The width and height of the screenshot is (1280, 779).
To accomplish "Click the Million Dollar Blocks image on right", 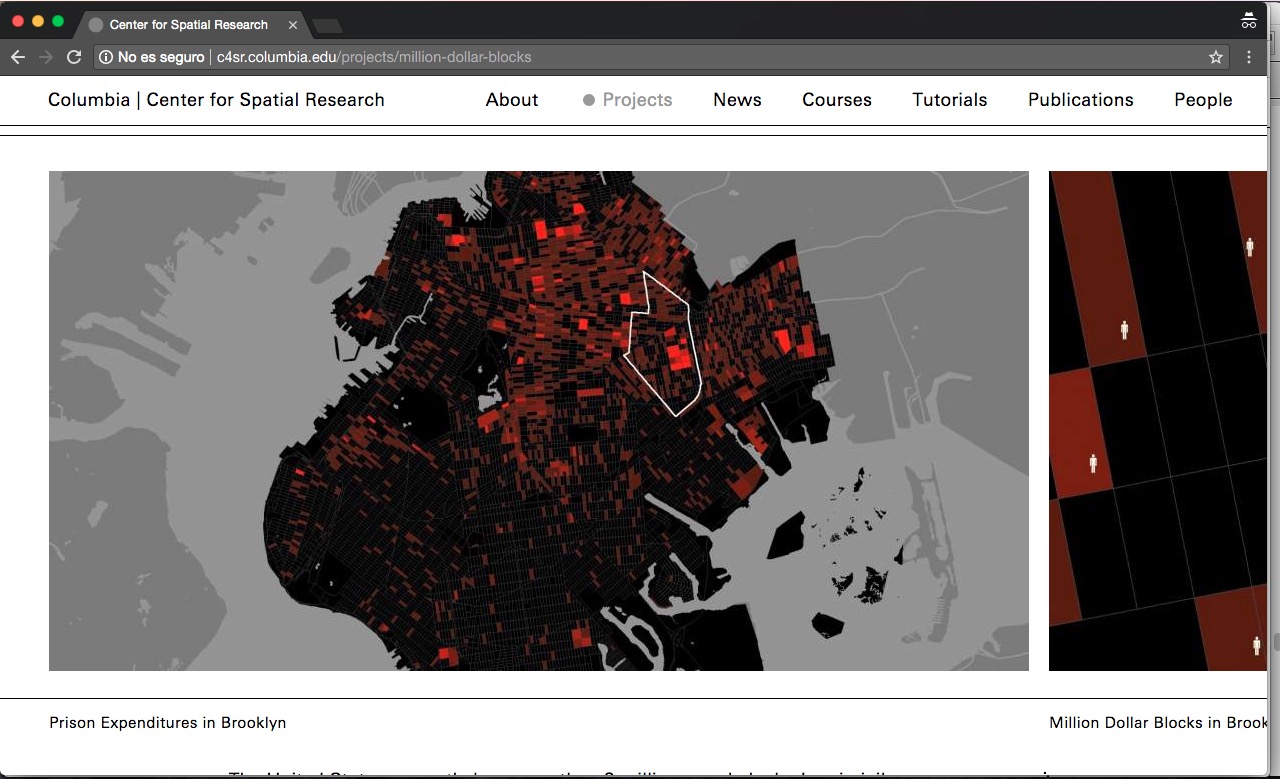I will point(1158,421).
